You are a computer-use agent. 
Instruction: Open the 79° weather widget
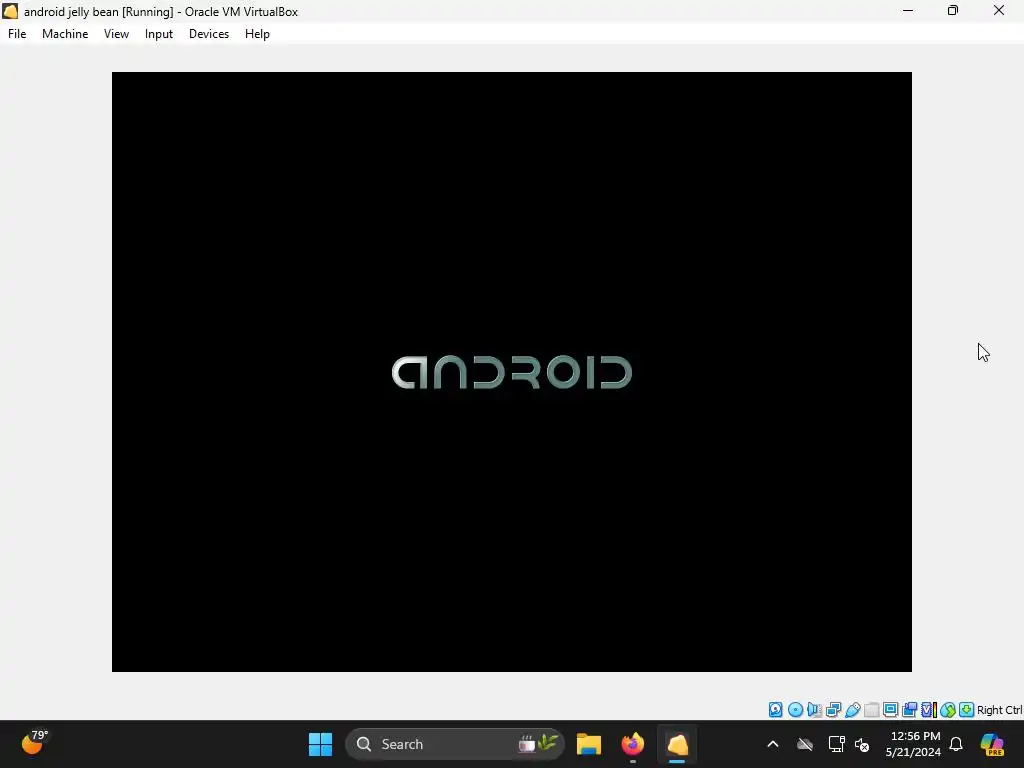[x=34, y=742]
